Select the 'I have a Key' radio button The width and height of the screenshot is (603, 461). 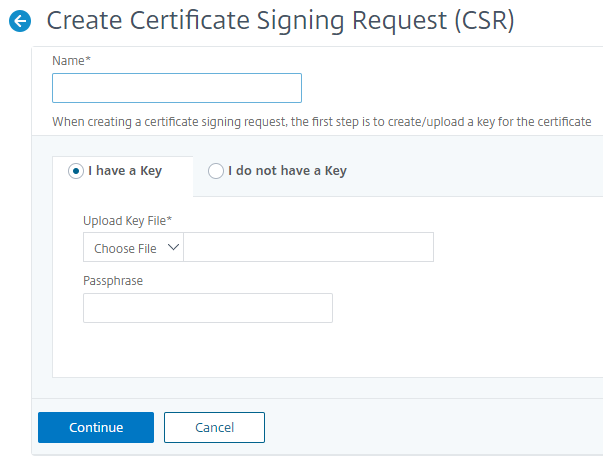coord(75,171)
